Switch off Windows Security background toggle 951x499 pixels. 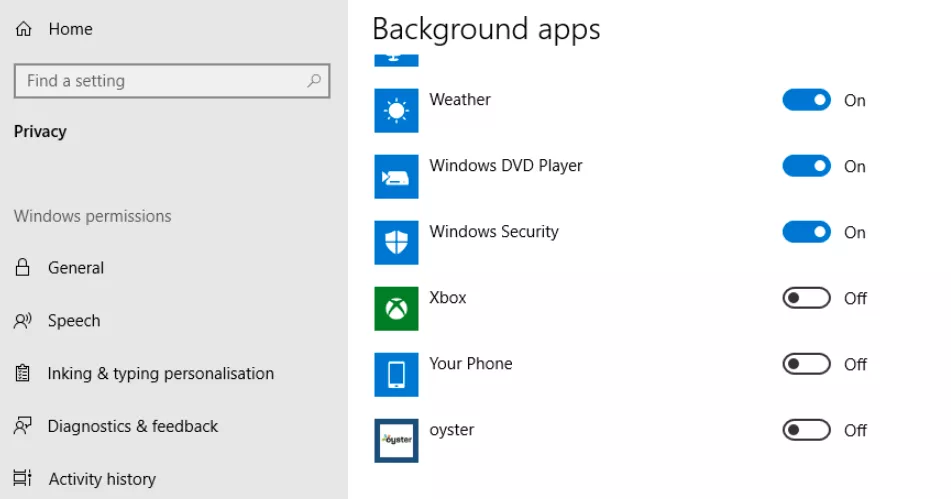tap(806, 232)
